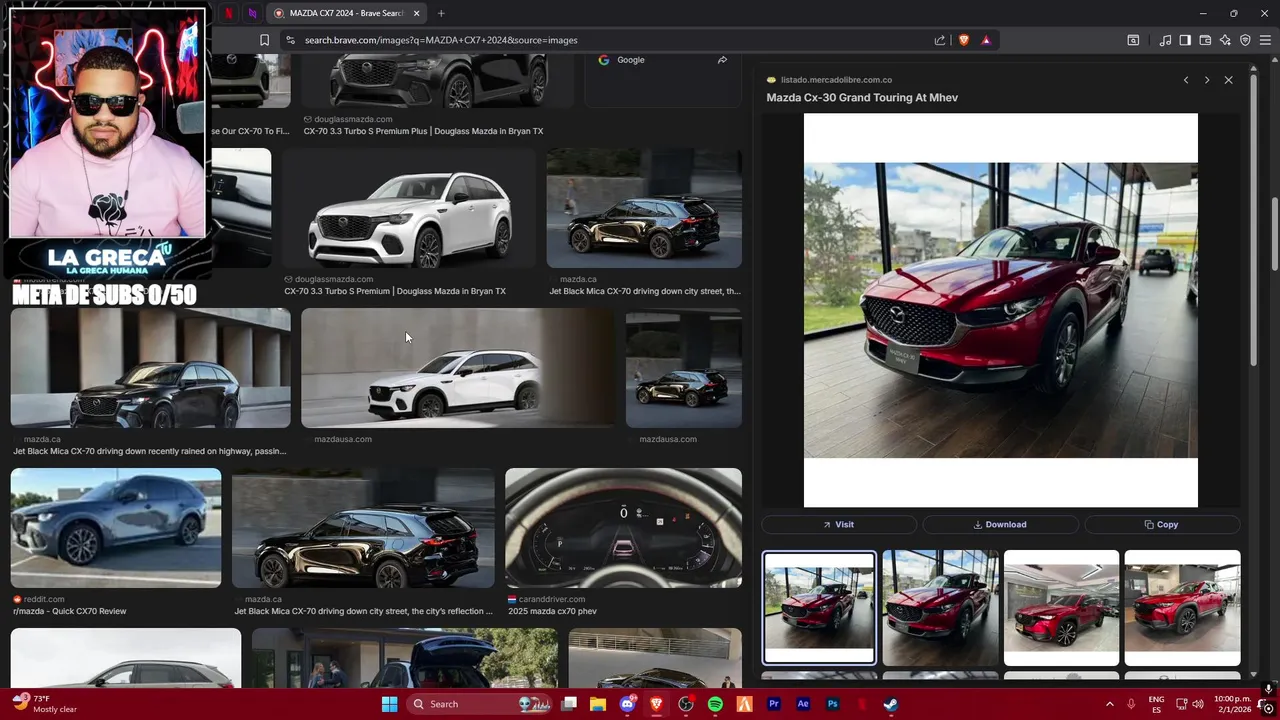Image resolution: width=1280 pixels, height=720 pixels.
Task: Select the fourth red Mazda related thumbnail
Action: (1182, 608)
